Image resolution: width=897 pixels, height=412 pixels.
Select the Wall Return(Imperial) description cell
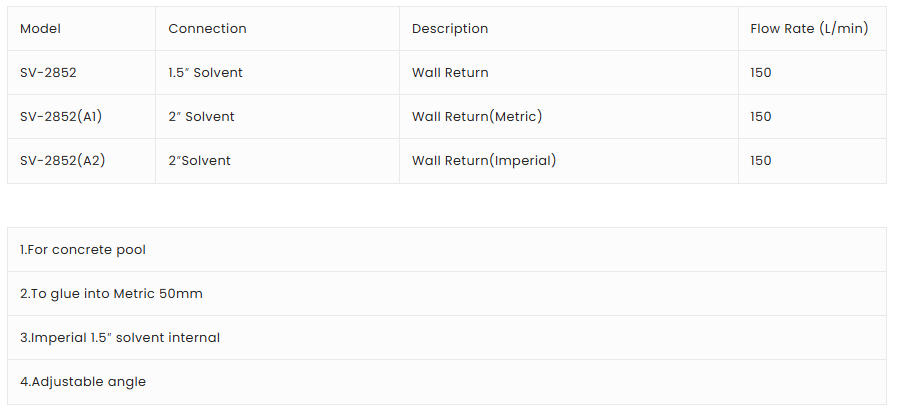484,161
